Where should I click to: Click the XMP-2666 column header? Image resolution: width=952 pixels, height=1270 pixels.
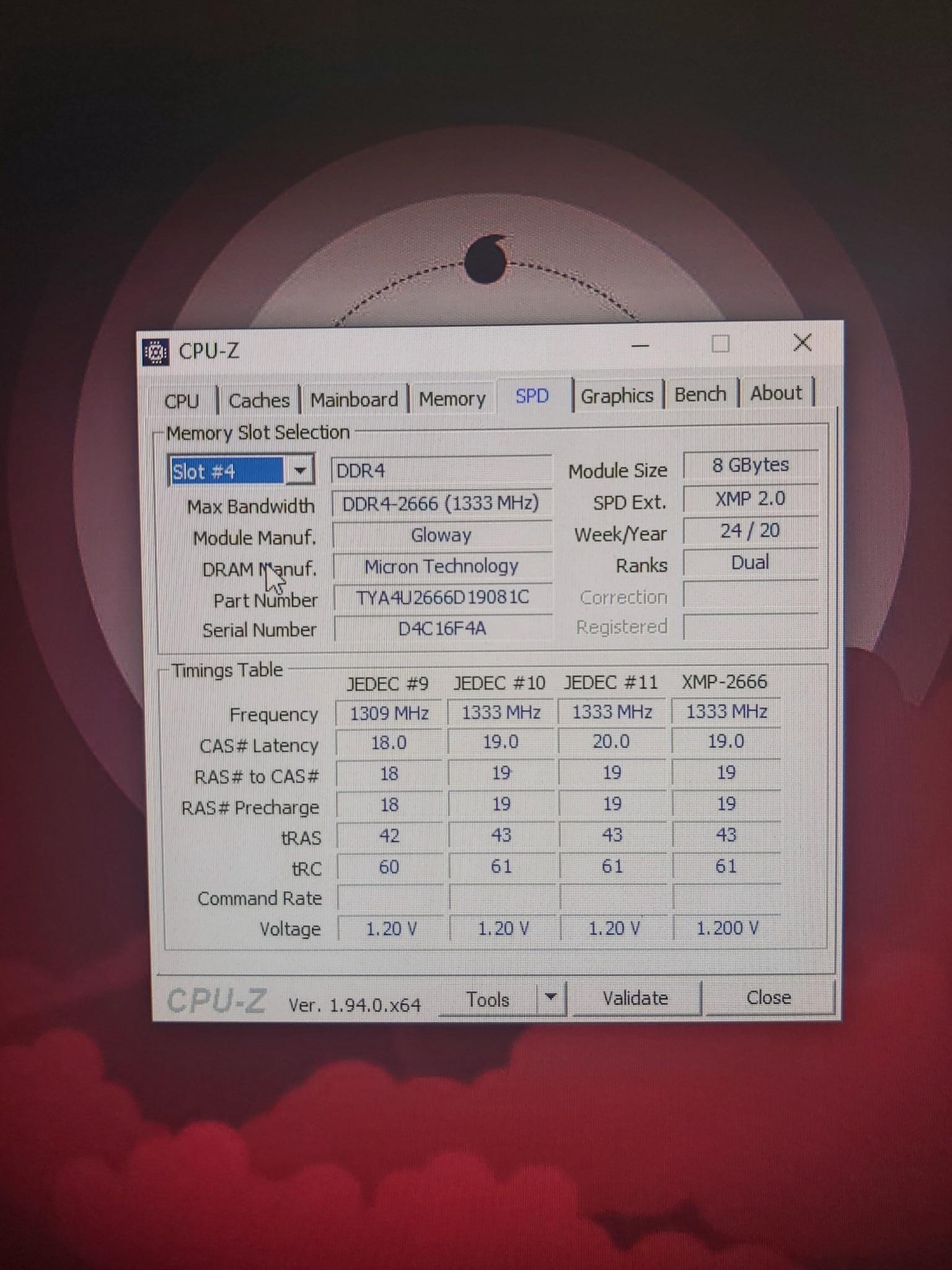(725, 682)
